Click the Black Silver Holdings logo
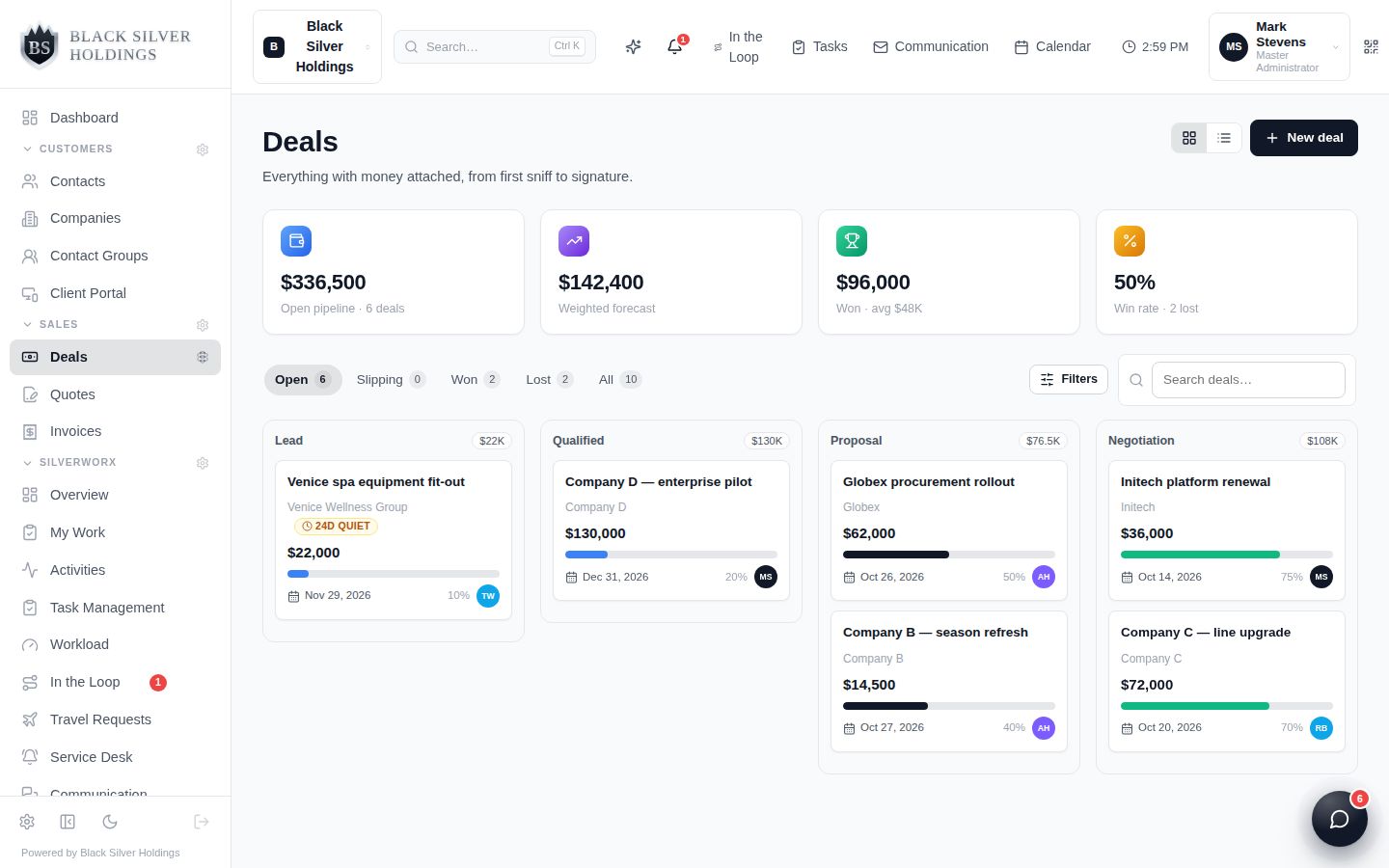 pyautogui.click(x=106, y=45)
